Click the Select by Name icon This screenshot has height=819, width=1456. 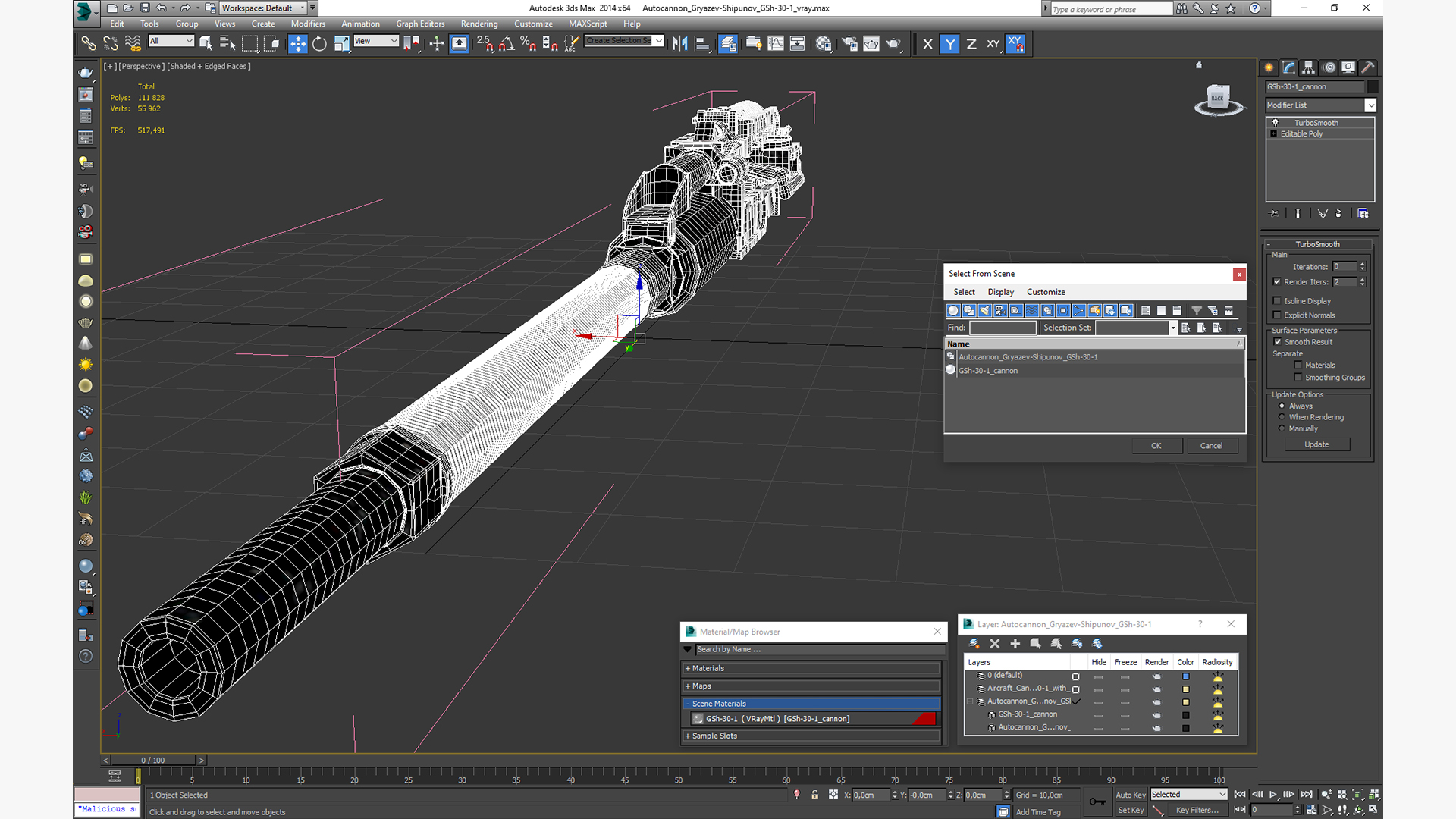coord(227,44)
